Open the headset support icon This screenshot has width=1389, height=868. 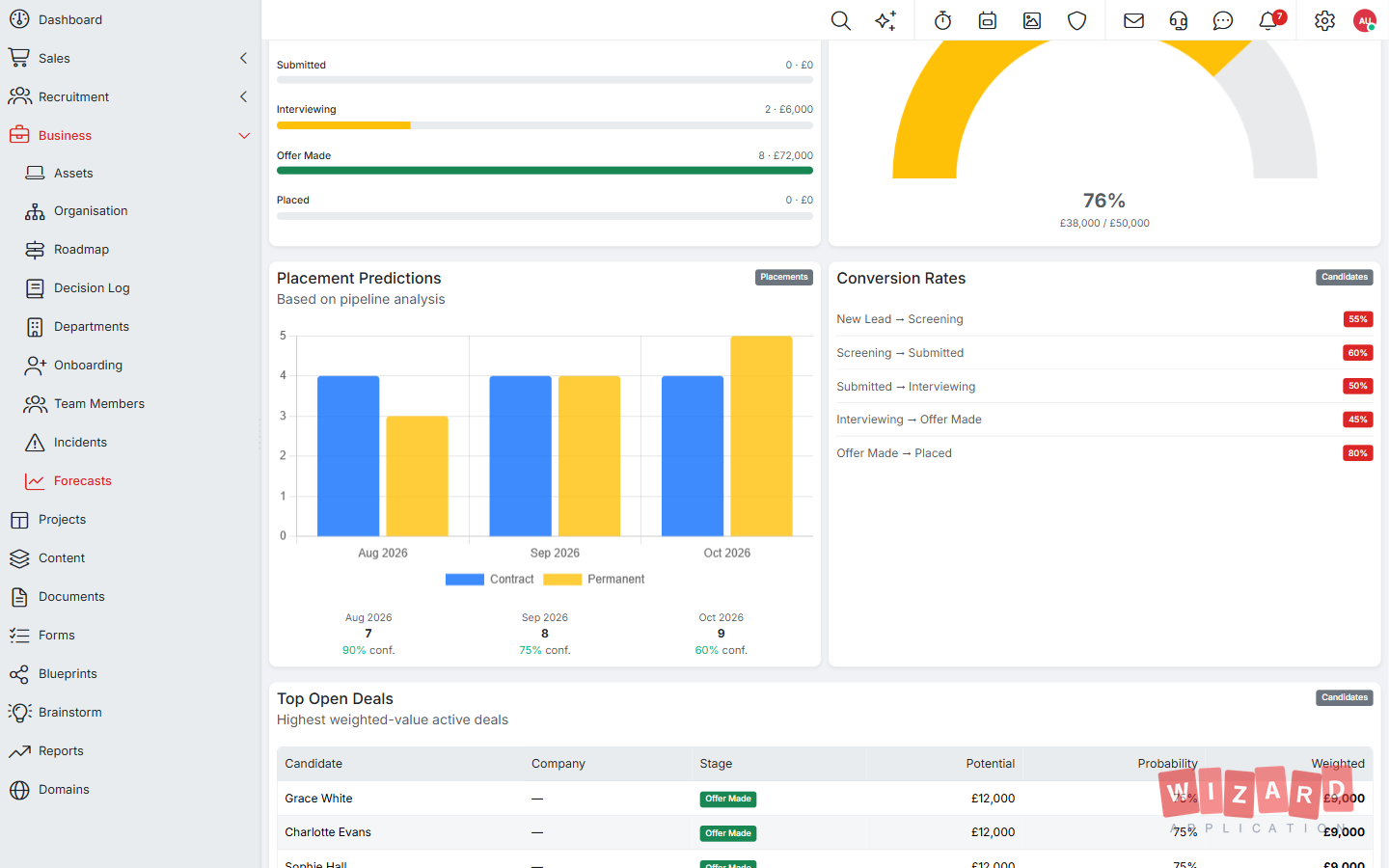point(1179,20)
